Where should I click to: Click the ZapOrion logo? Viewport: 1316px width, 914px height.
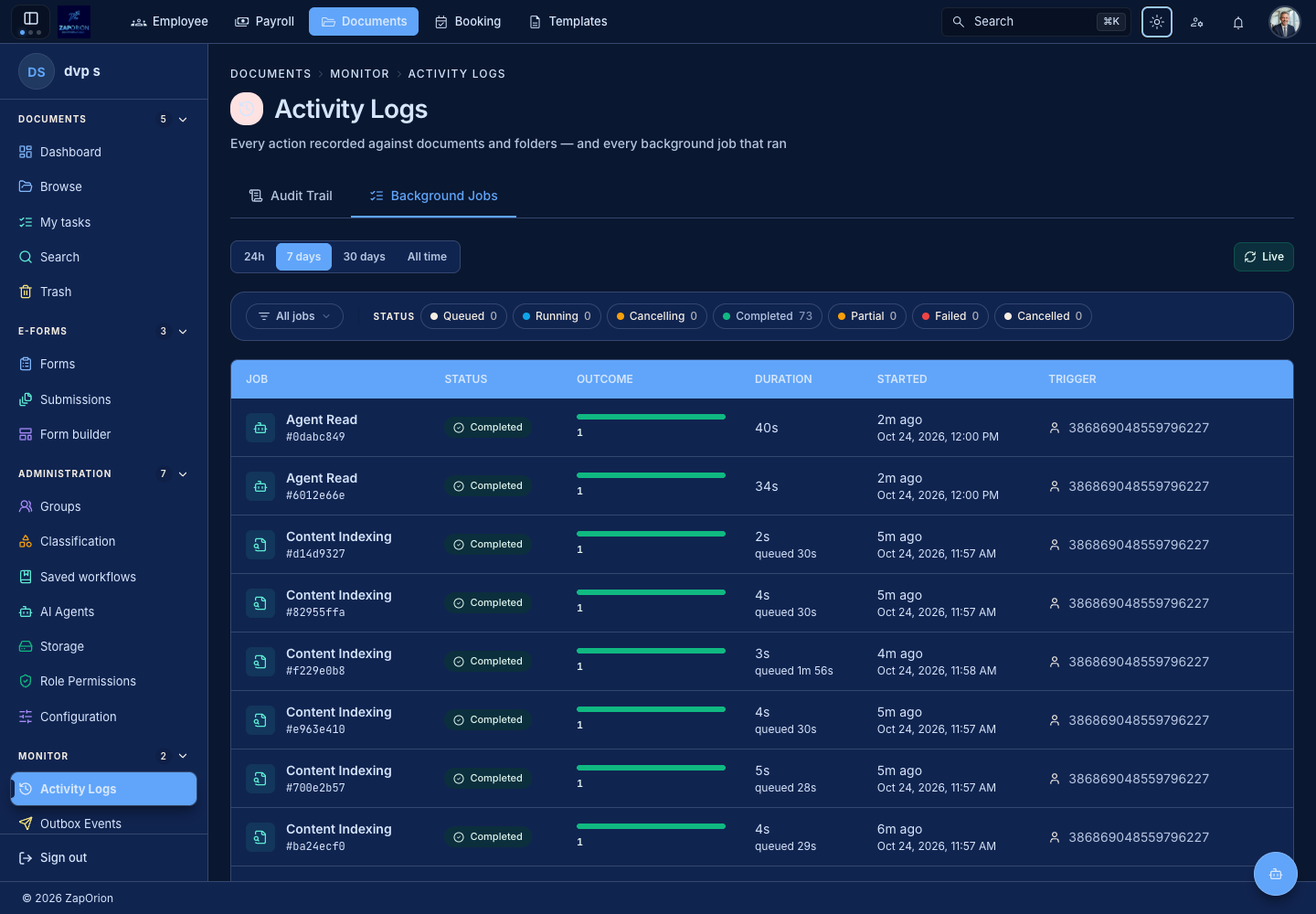tap(74, 22)
